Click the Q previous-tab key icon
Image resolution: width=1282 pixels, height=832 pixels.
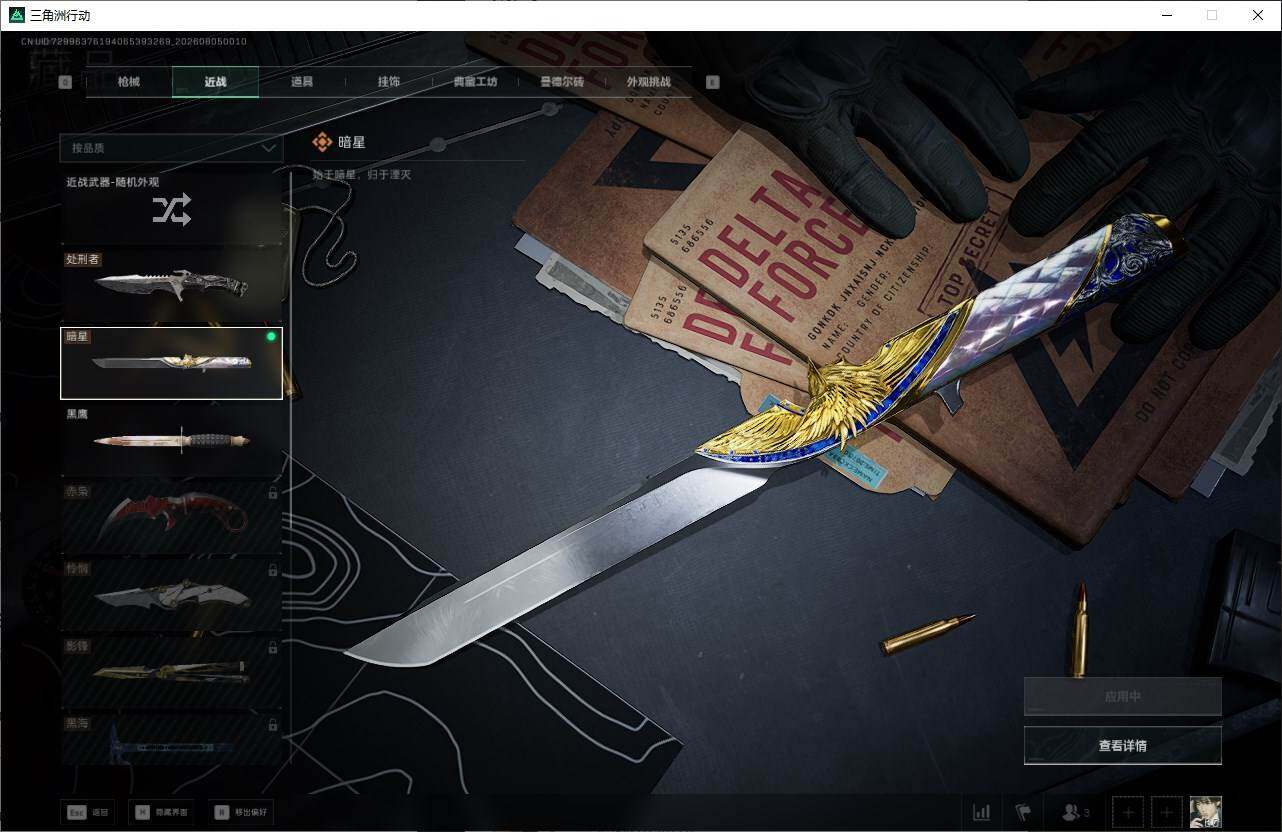[65, 83]
